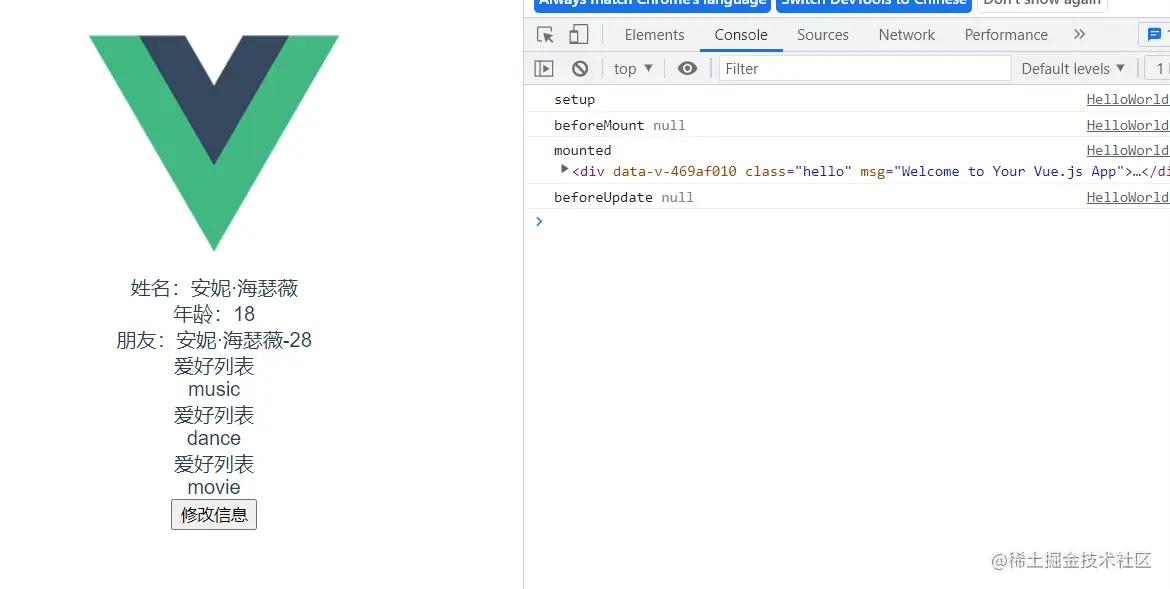Screen dimensions: 1170x589
Task: Open the Default levels dropdown
Action: pos(1073,69)
